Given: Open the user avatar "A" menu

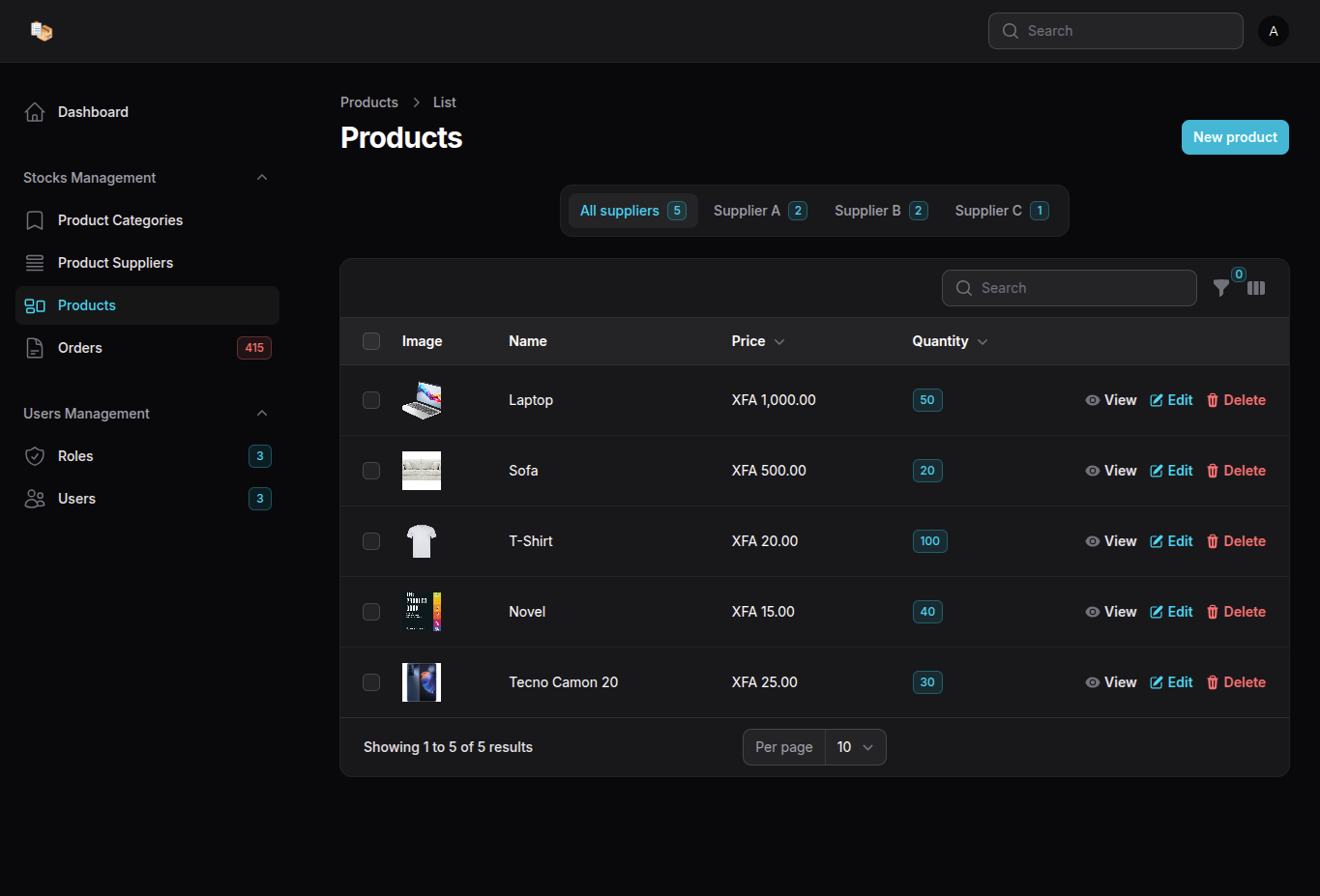Looking at the screenshot, I should click(1273, 31).
